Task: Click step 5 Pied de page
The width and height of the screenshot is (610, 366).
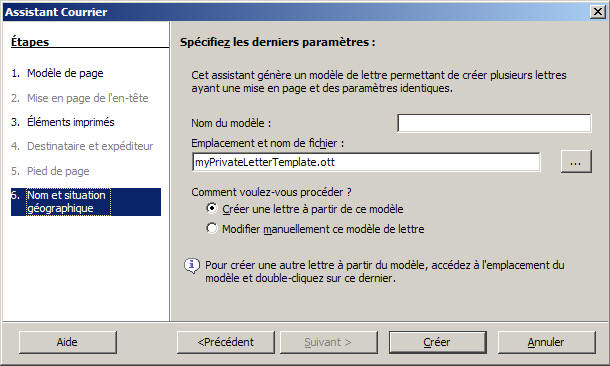Action: [50, 171]
